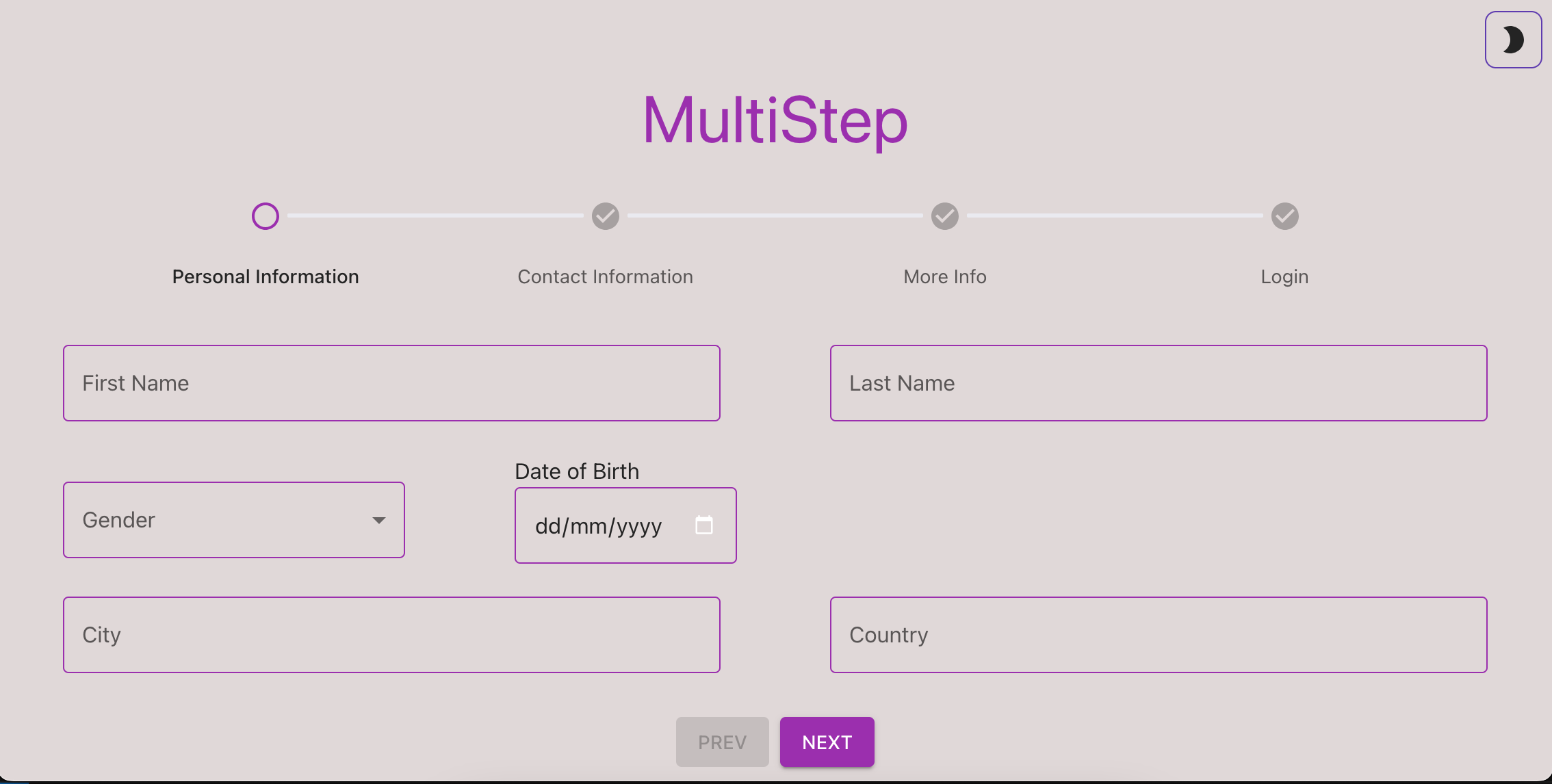Click the NEXT button
This screenshot has height=784, width=1552.
click(x=827, y=742)
